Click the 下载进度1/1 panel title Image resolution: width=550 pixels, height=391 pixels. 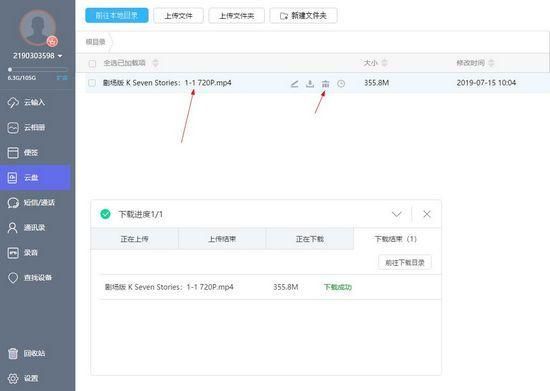[x=141, y=214]
